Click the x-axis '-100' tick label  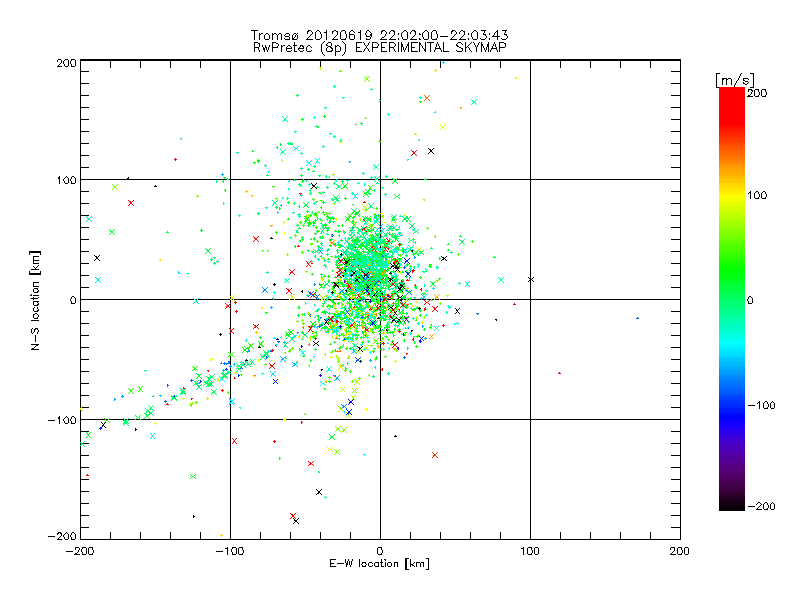point(230,551)
